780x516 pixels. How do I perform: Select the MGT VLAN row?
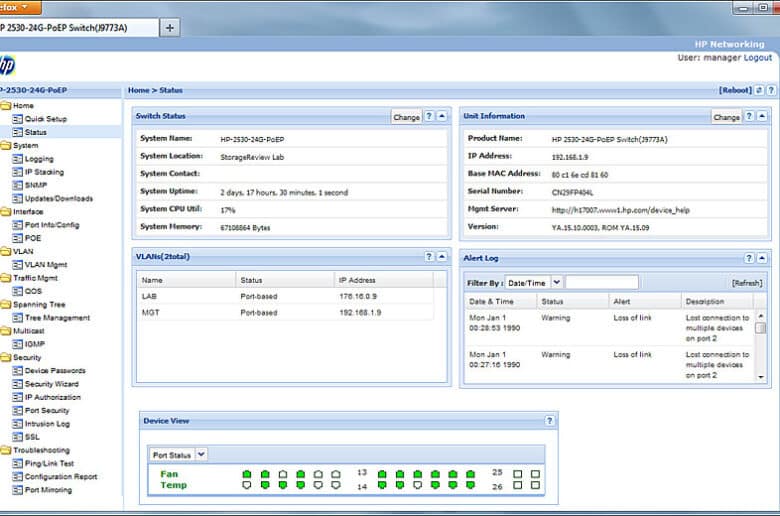click(285, 313)
